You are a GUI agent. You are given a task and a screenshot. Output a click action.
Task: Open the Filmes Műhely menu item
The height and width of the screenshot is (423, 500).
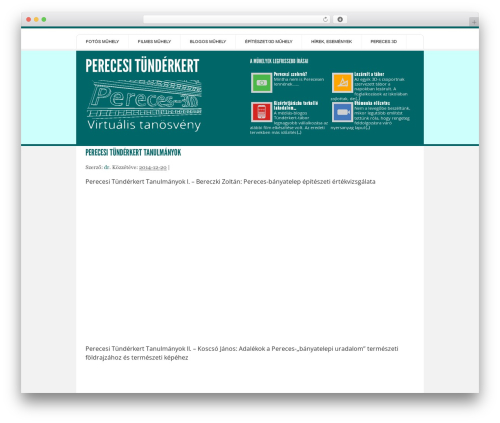(154, 42)
